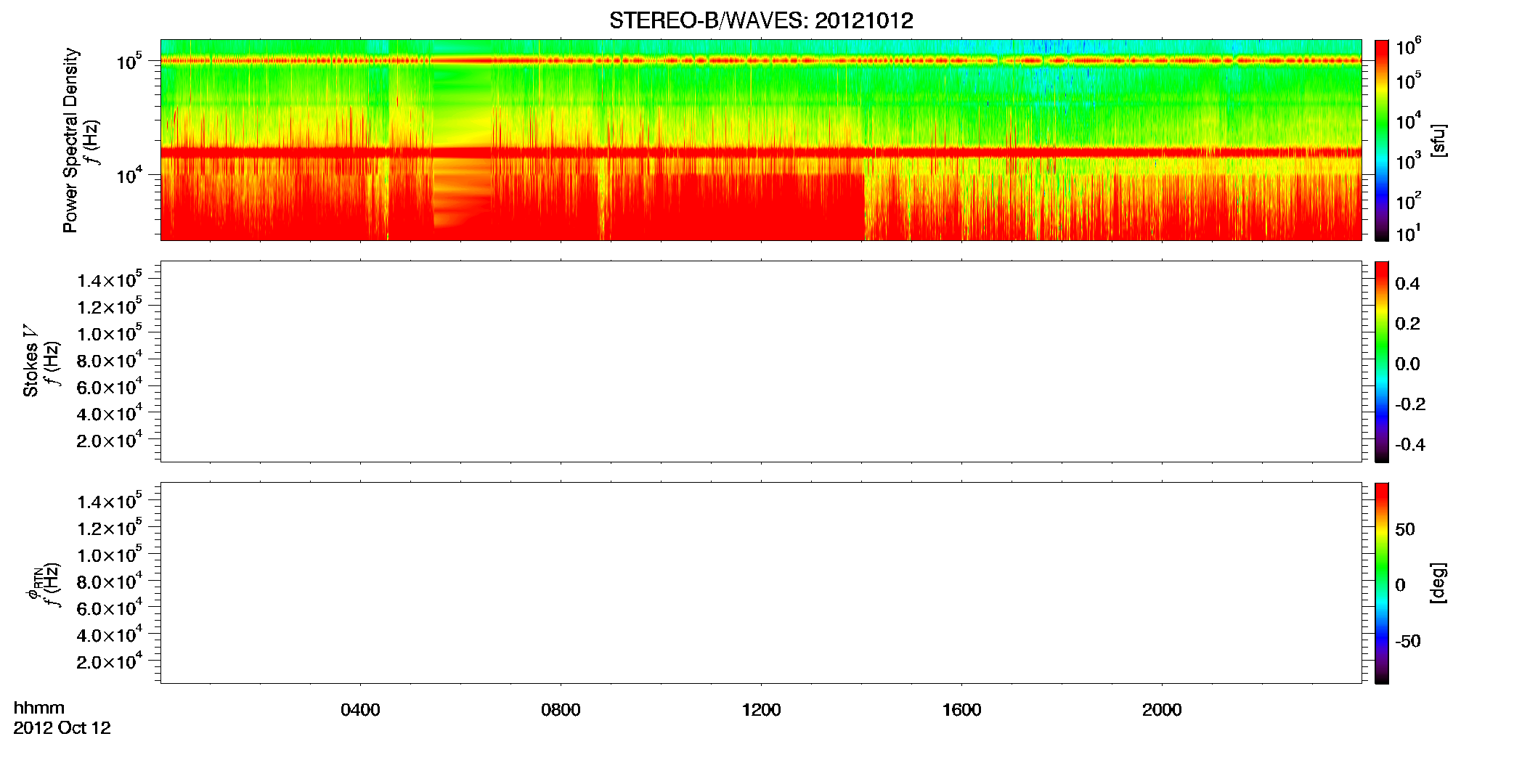Click the 10^2 label on the sfu color bar
The image size is (1522, 784).
coord(1409,201)
